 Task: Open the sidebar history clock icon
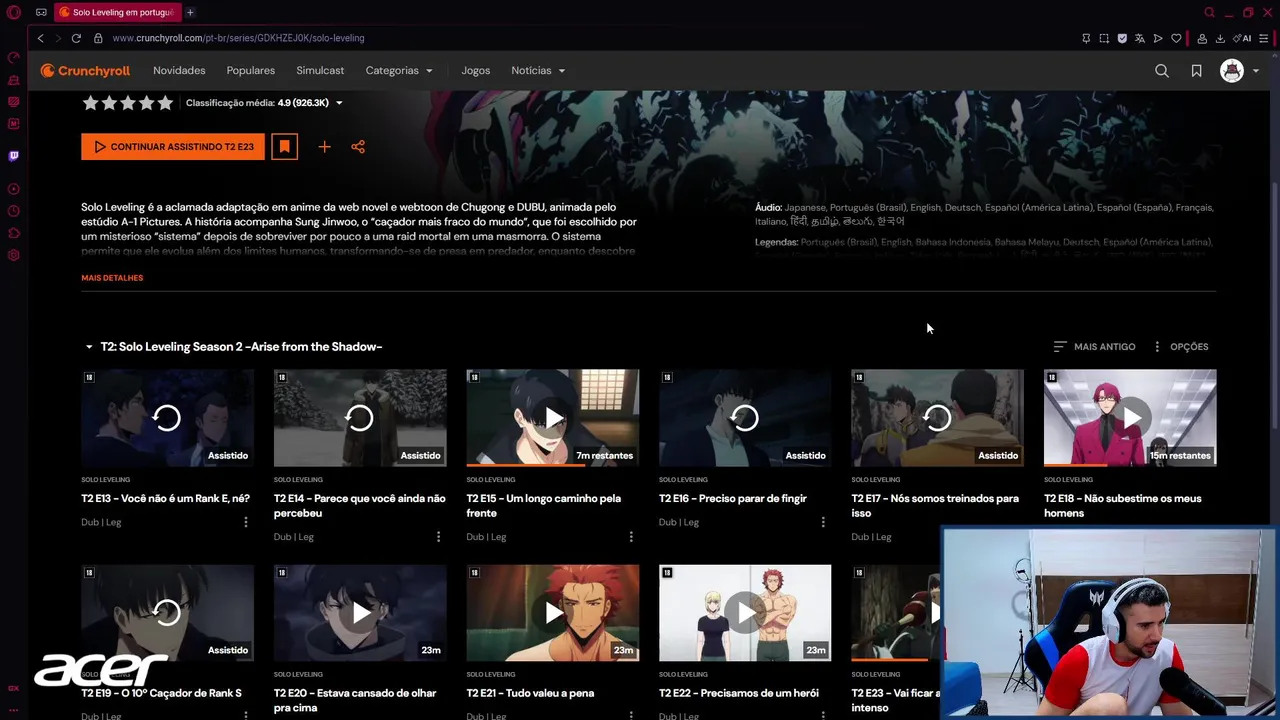pos(13,211)
